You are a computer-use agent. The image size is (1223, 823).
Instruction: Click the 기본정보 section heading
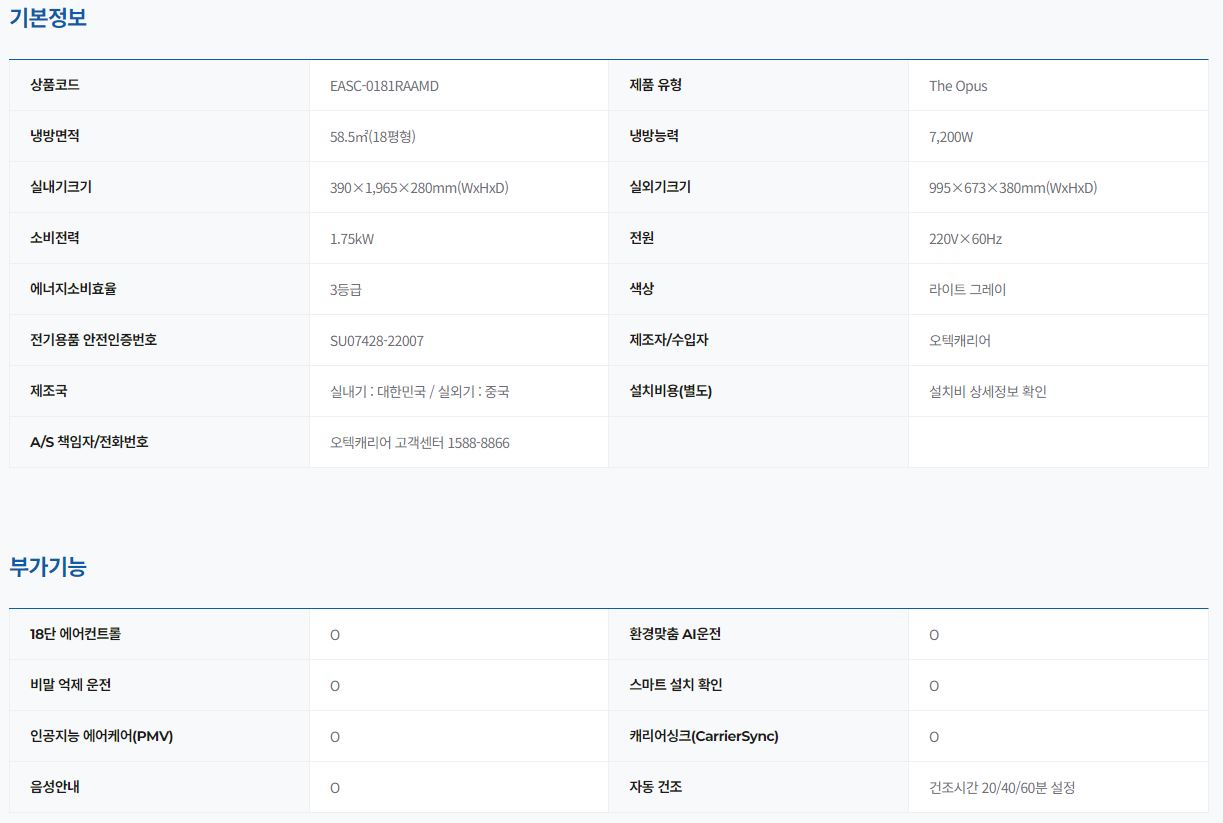click(48, 18)
